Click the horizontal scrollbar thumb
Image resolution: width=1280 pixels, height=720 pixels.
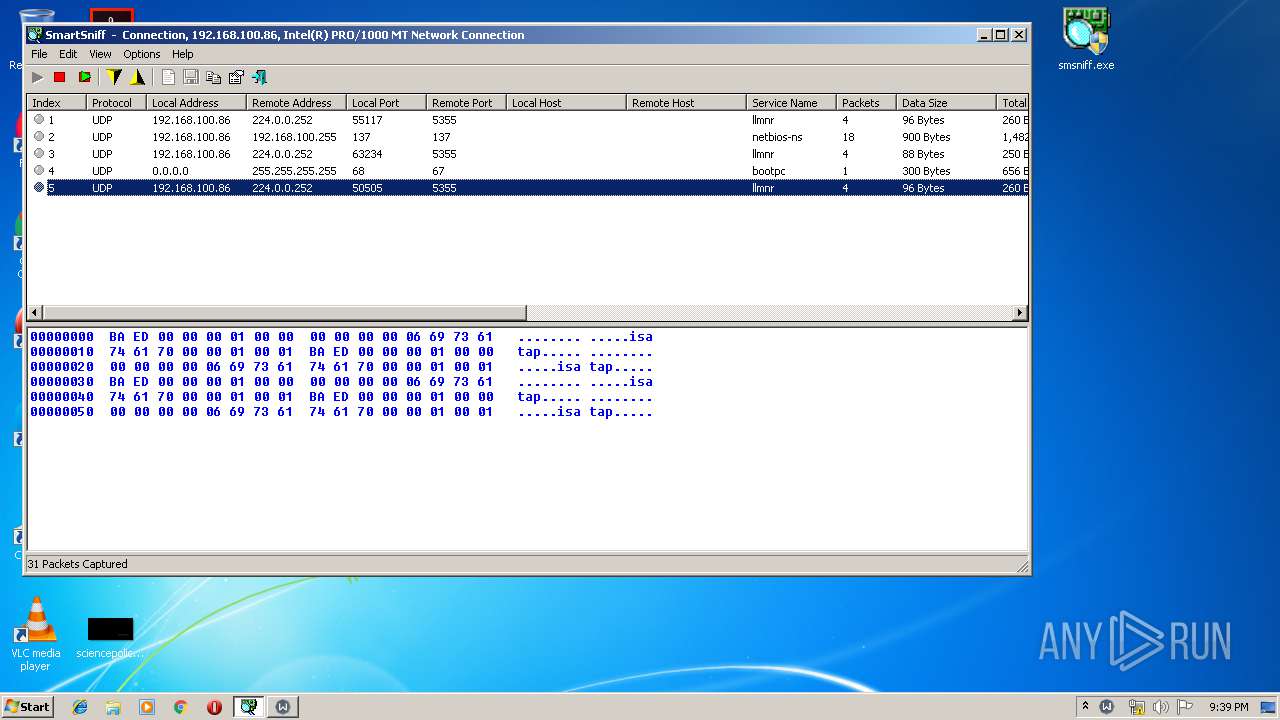tap(285, 313)
